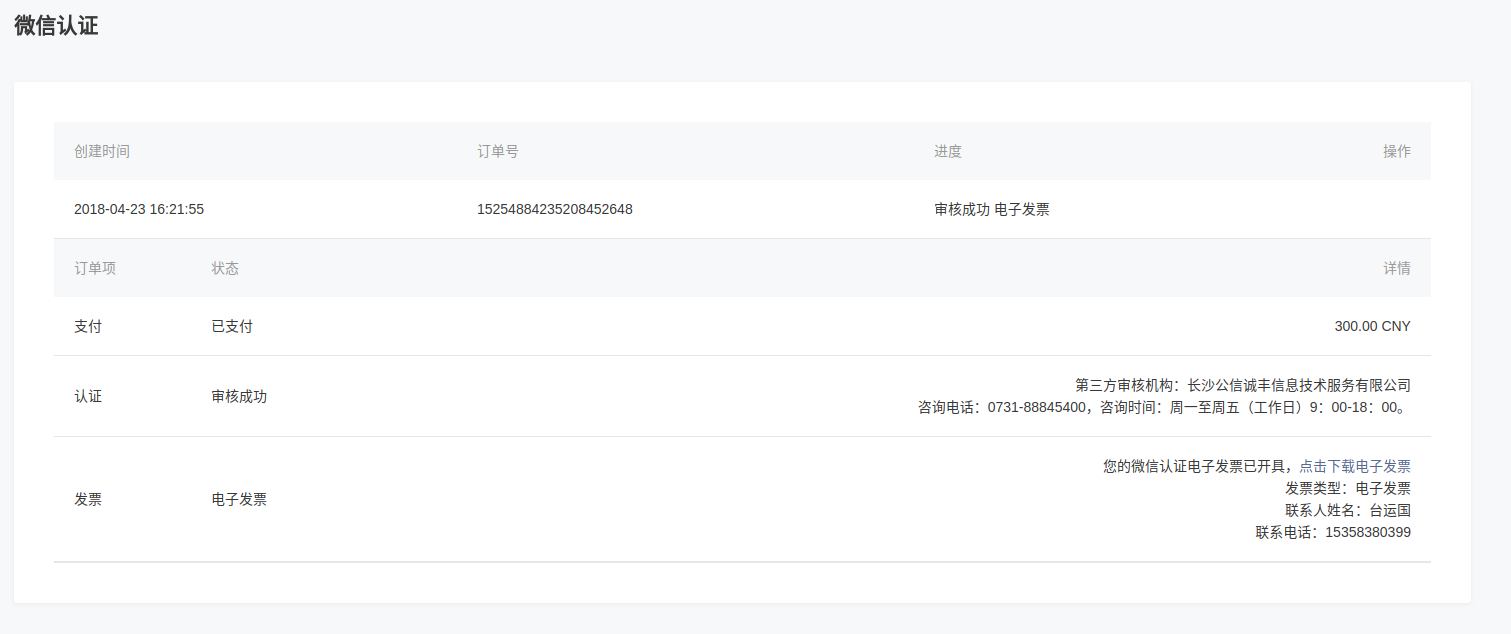Select the 状态 sub-header
The width and height of the screenshot is (1511, 634).
pyautogui.click(x=225, y=268)
